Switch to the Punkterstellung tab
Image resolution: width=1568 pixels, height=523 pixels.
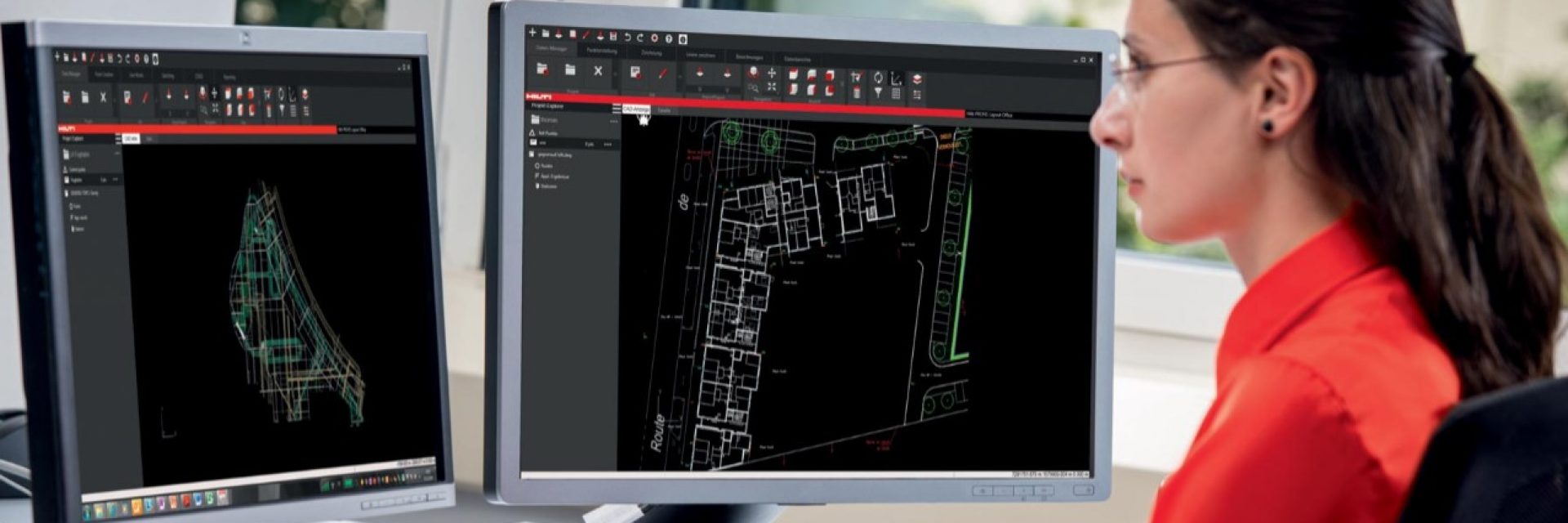tap(602, 51)
